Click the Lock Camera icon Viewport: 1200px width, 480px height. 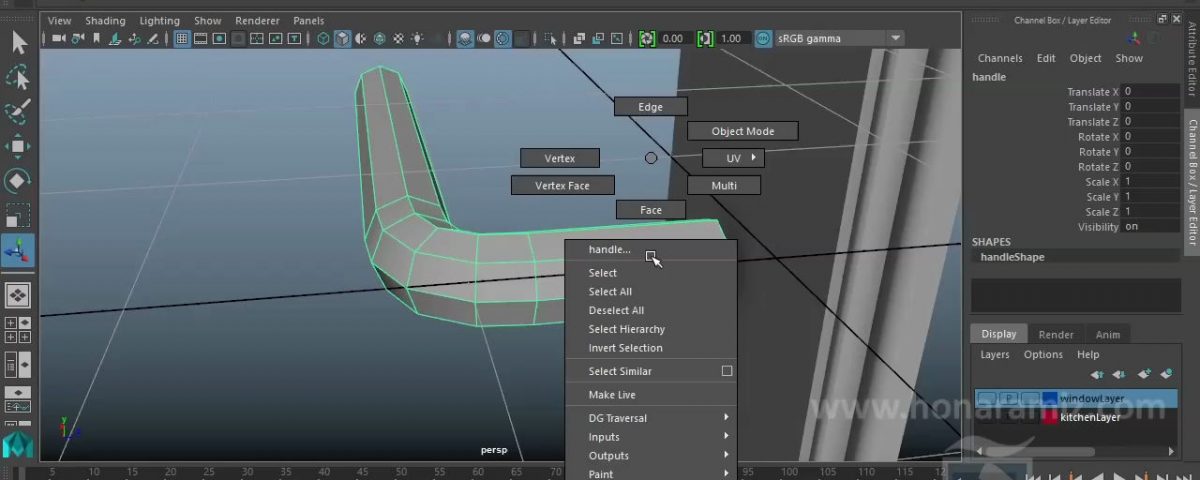tap(78, 39)
